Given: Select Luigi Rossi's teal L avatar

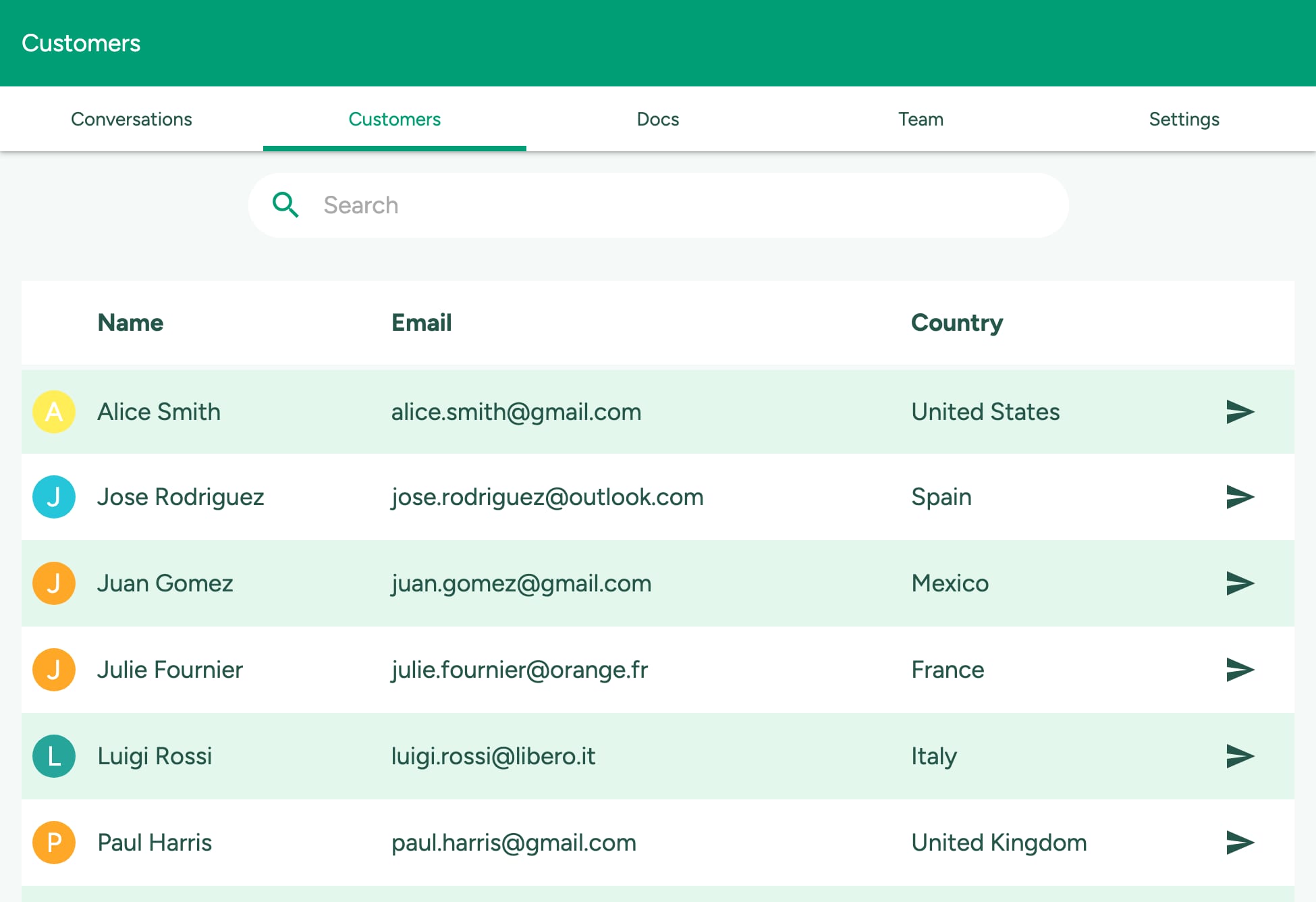Looking at the screenshot, I should [54, 756].
